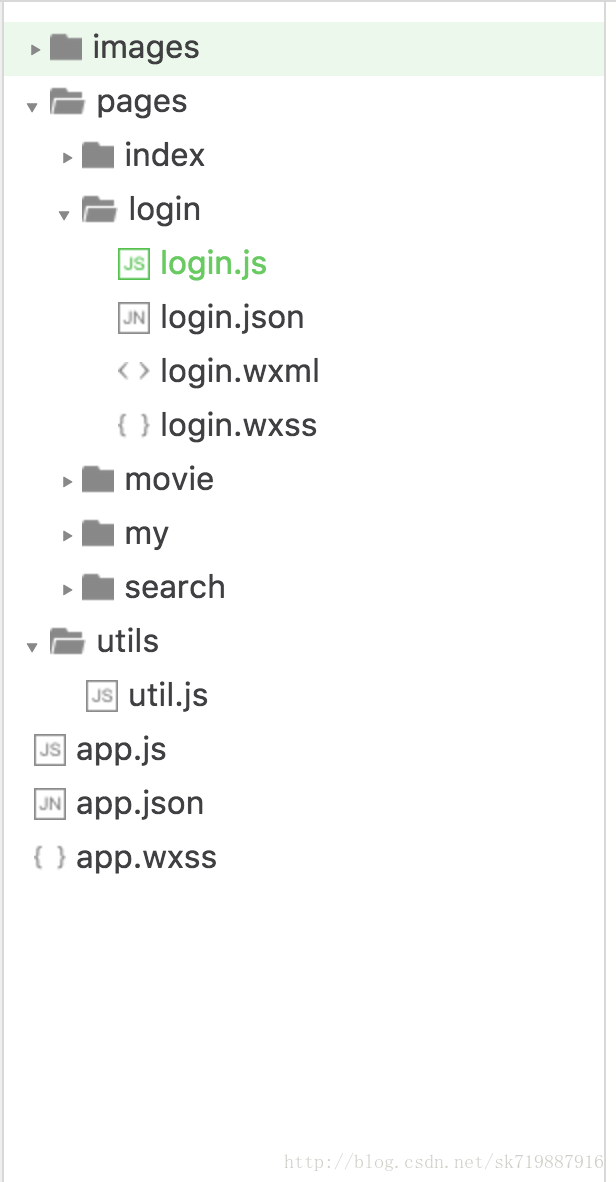Image resolution: width=616 pixels, height=1182 pixels.
Task: Click the JS icon beside app.js
Action: point(49,750)
